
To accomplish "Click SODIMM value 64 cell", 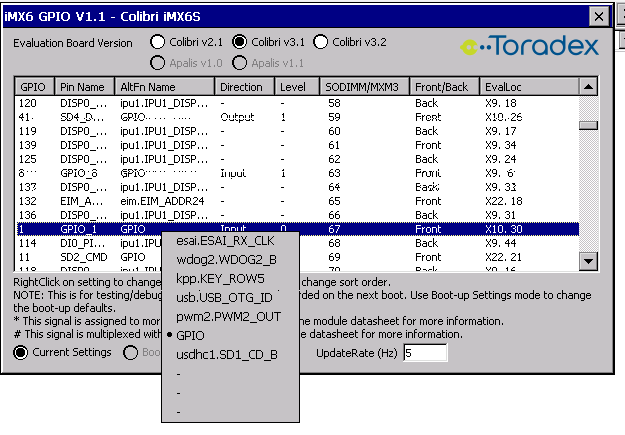I will coord(334,187).
